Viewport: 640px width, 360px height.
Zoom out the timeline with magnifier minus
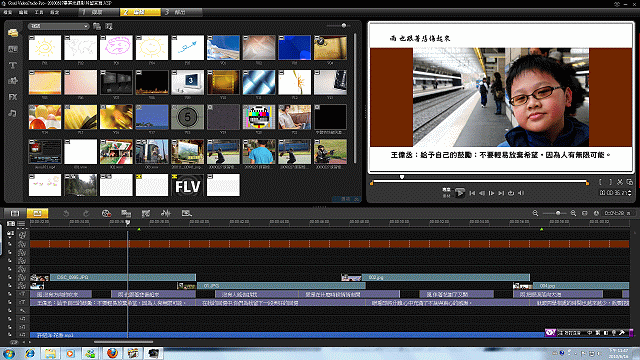coord(535,213)
